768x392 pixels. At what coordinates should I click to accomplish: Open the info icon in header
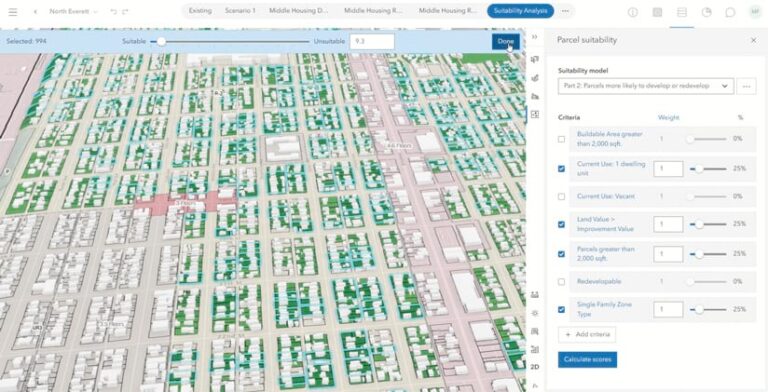633,12
